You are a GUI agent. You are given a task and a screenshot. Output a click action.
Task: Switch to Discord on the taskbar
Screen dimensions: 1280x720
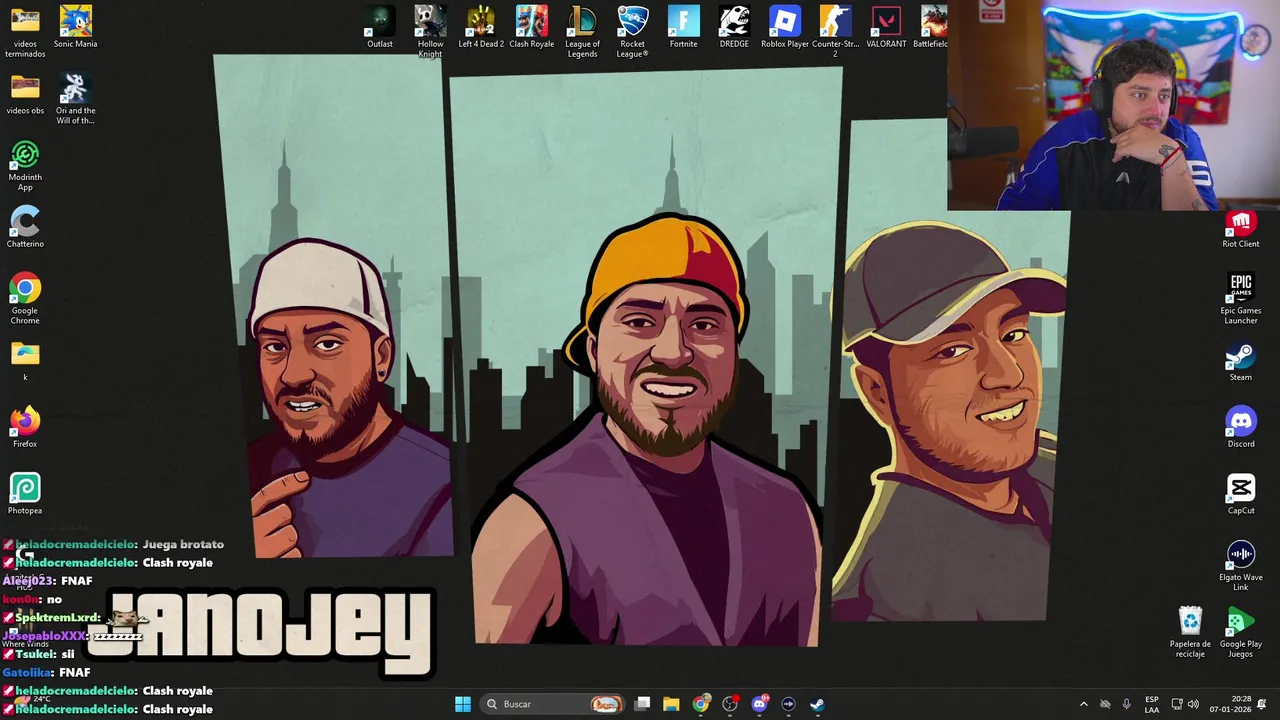(x=759, y=704)
